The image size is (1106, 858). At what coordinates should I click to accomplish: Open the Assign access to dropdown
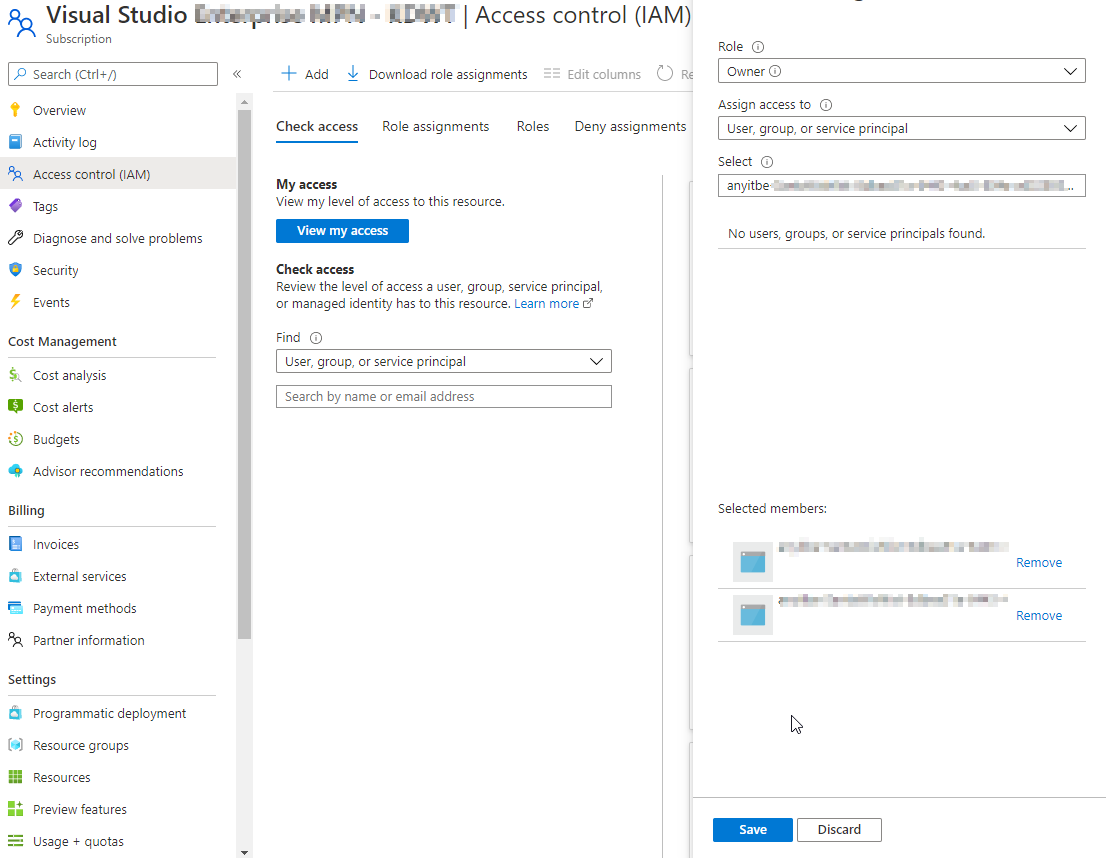point(901,128)
